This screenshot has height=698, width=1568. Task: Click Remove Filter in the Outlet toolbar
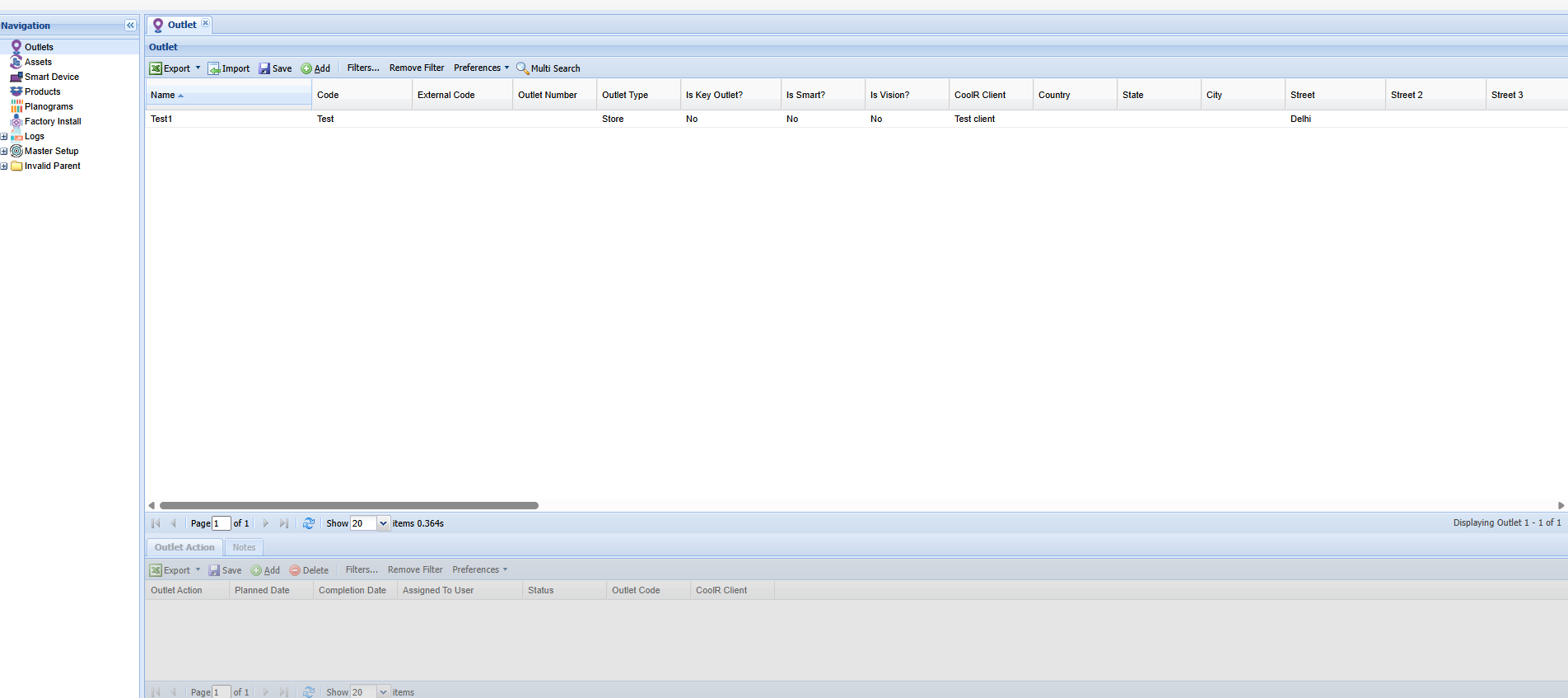point(417,68)
